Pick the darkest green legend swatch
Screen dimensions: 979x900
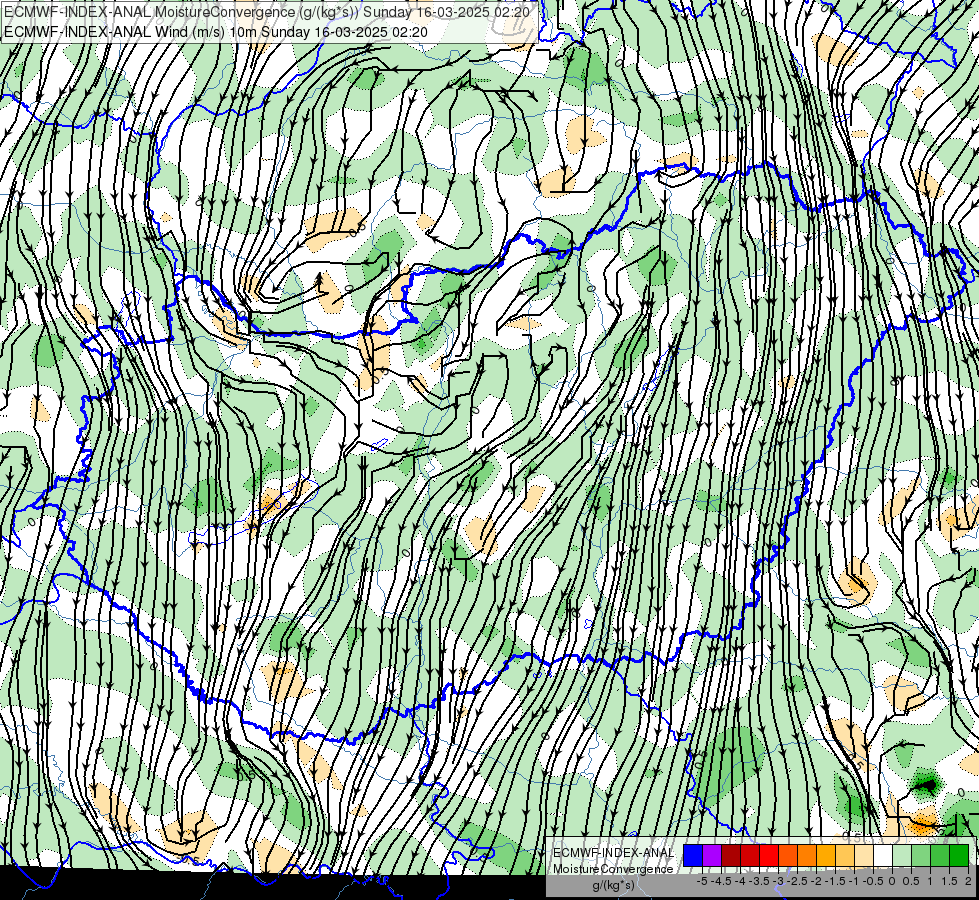[959, 855]
